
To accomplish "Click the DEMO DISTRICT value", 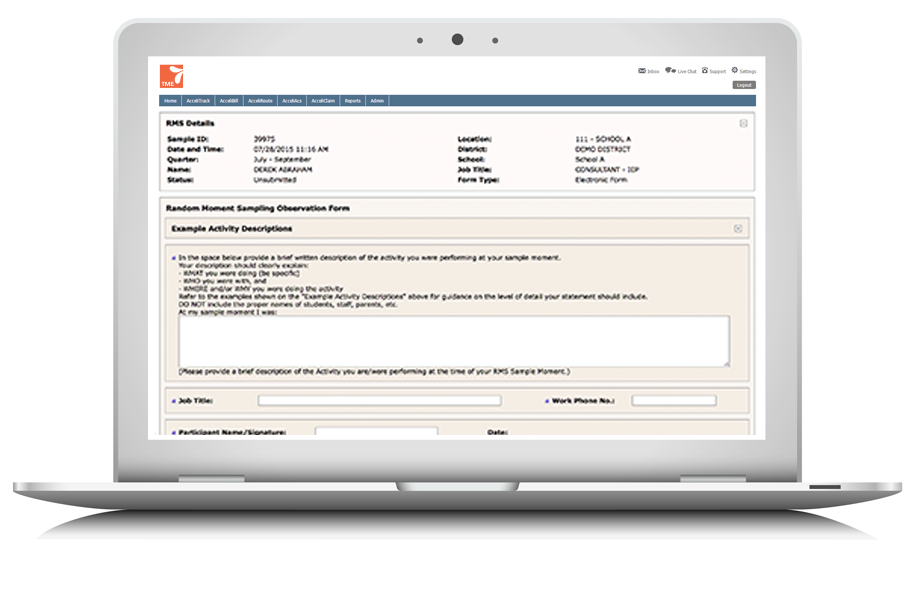I will coord(603,149).
